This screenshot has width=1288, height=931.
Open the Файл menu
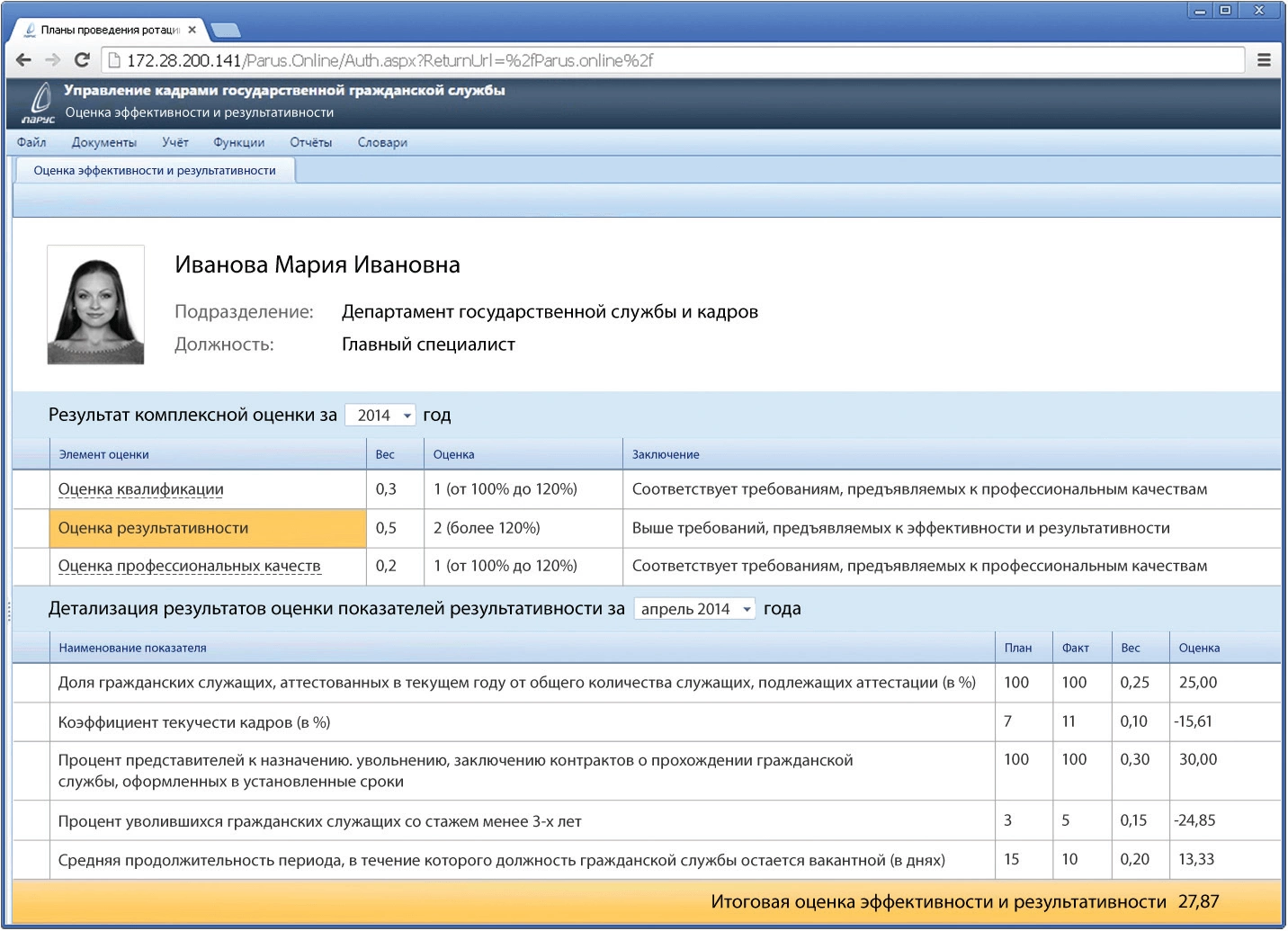coord(31,142)
